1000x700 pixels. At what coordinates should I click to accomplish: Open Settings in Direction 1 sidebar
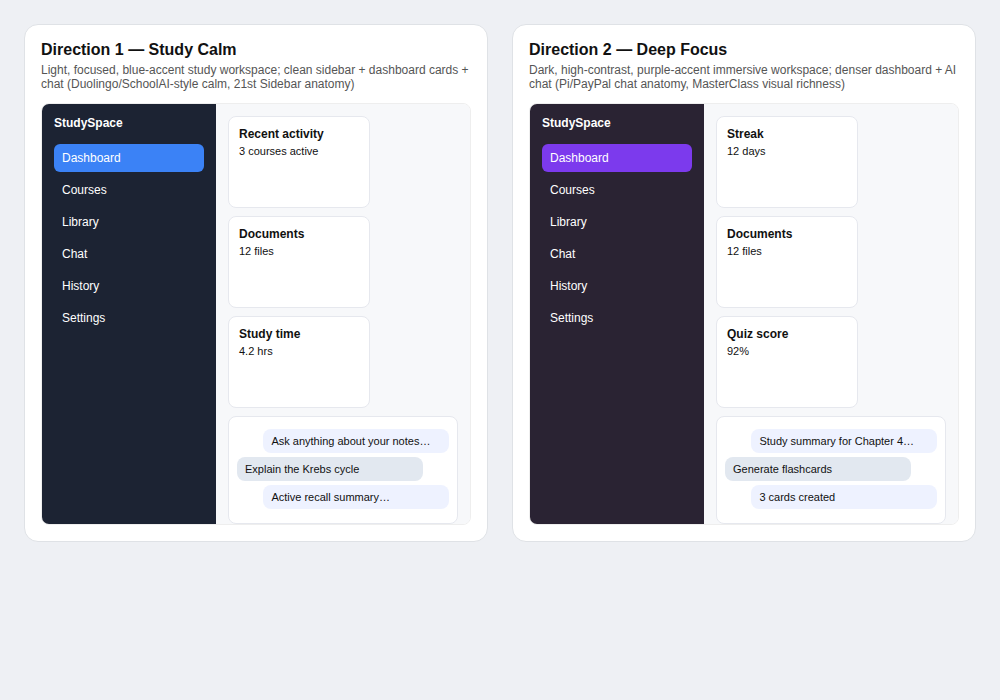129,317
